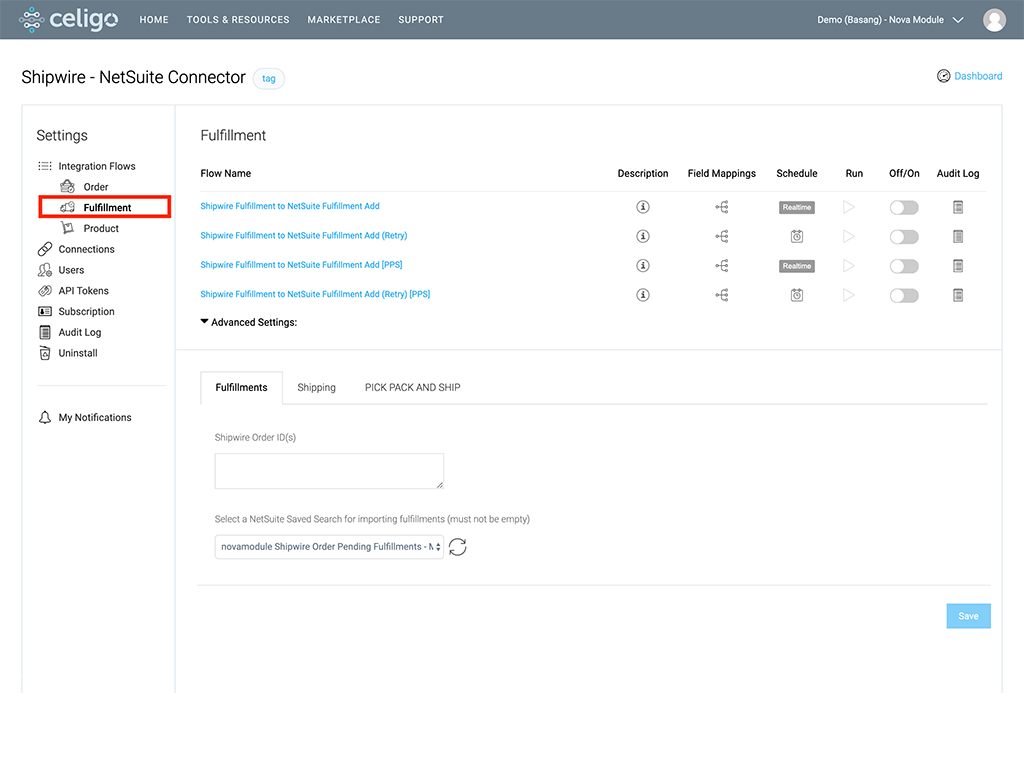1024x768 pixels.
Task: Click the Dashboard gauge icon
Action: click(x=943, y=76)
